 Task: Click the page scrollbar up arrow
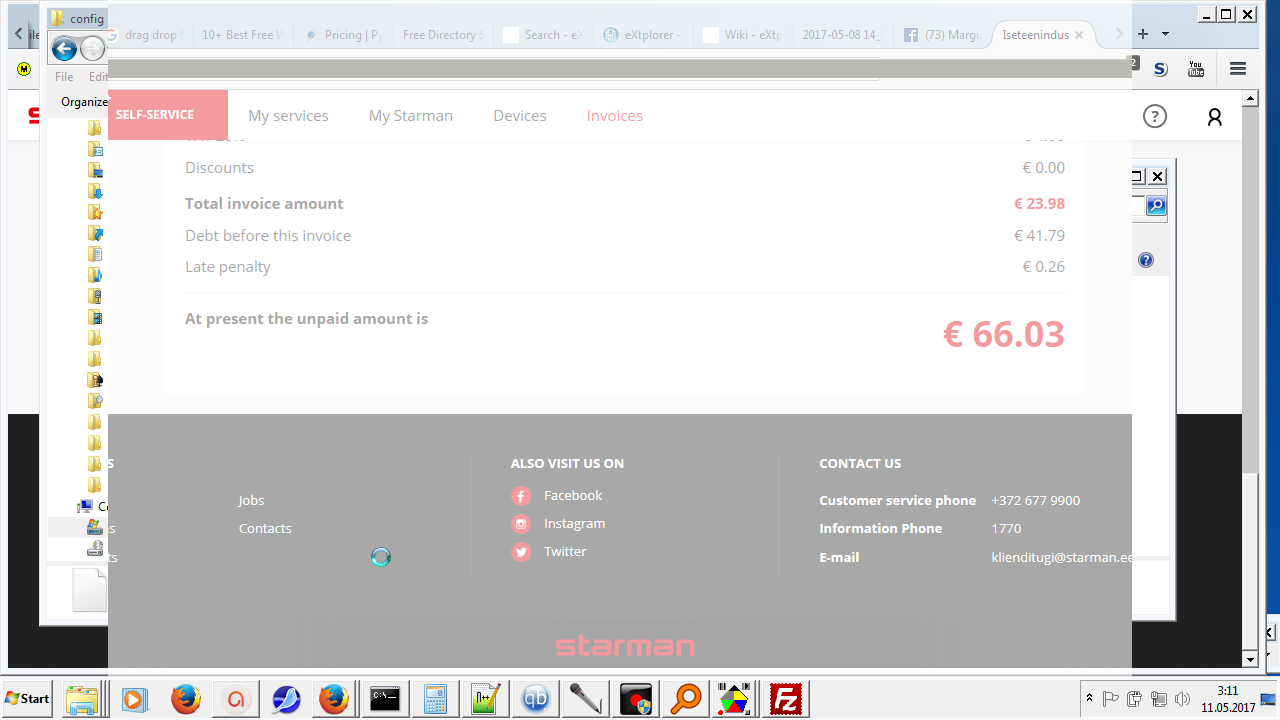pyautogui.click(x=1249, y=99)
